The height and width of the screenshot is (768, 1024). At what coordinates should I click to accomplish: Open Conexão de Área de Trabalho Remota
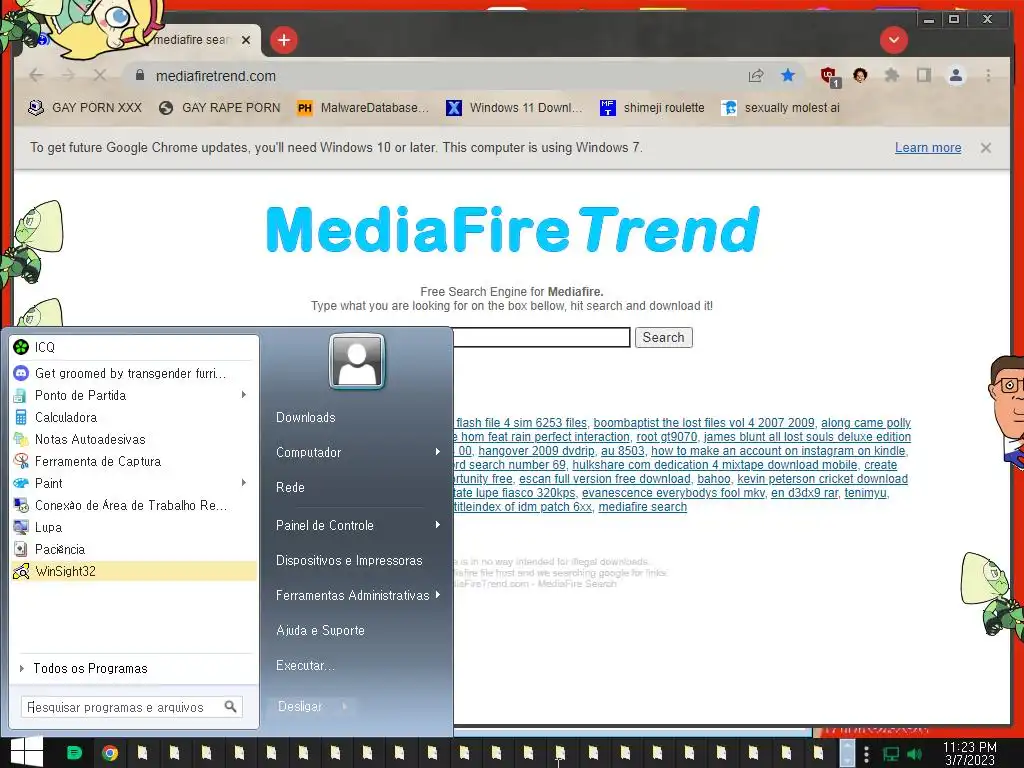[134, 505]
